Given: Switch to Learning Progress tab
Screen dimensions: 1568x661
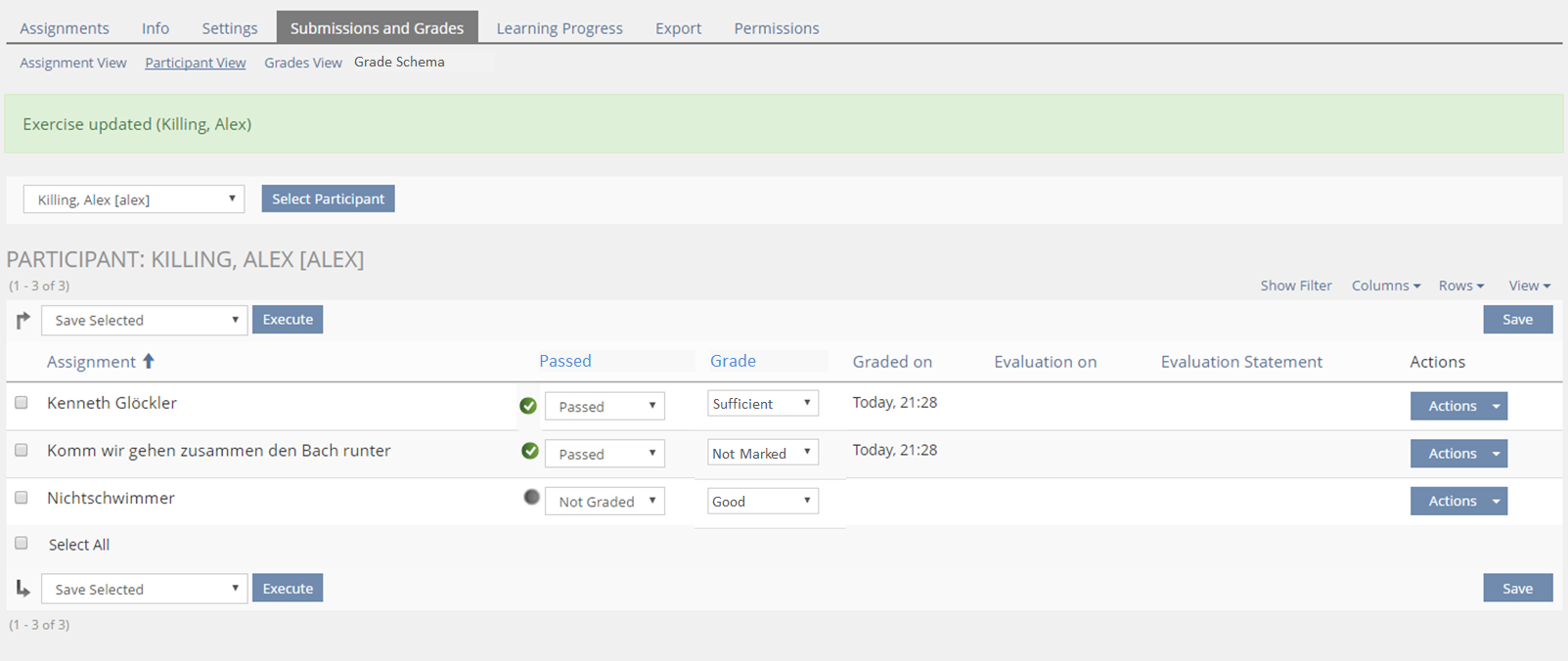Looking at the screenshot, I should pyautogui.click(x=560, y=28).
